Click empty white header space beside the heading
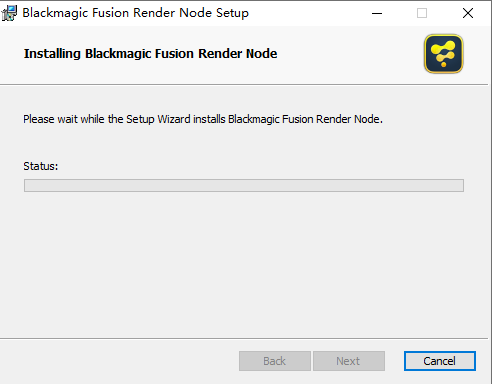 pos(350,53)
